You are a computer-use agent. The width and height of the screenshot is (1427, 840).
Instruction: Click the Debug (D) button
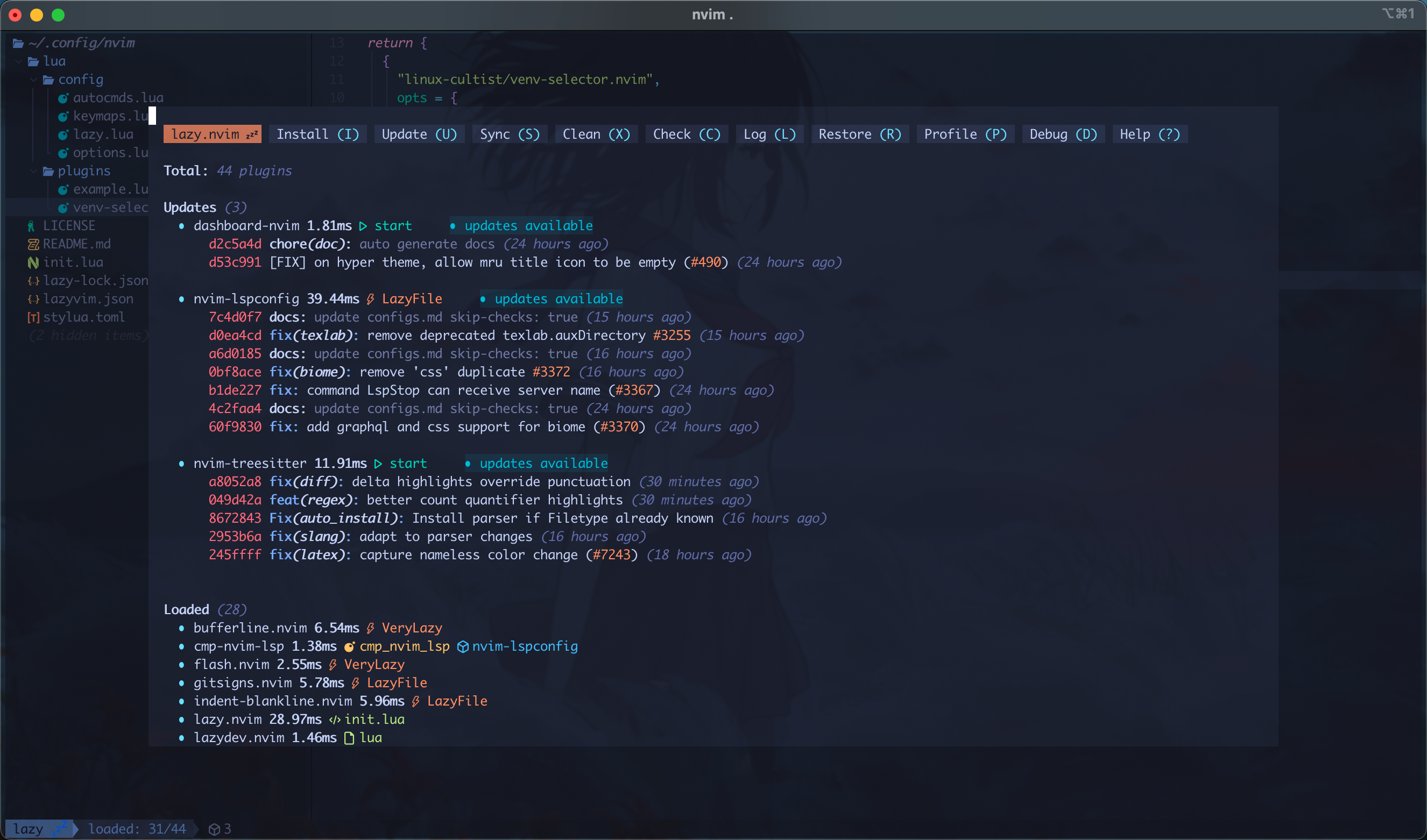point(1063,134)
